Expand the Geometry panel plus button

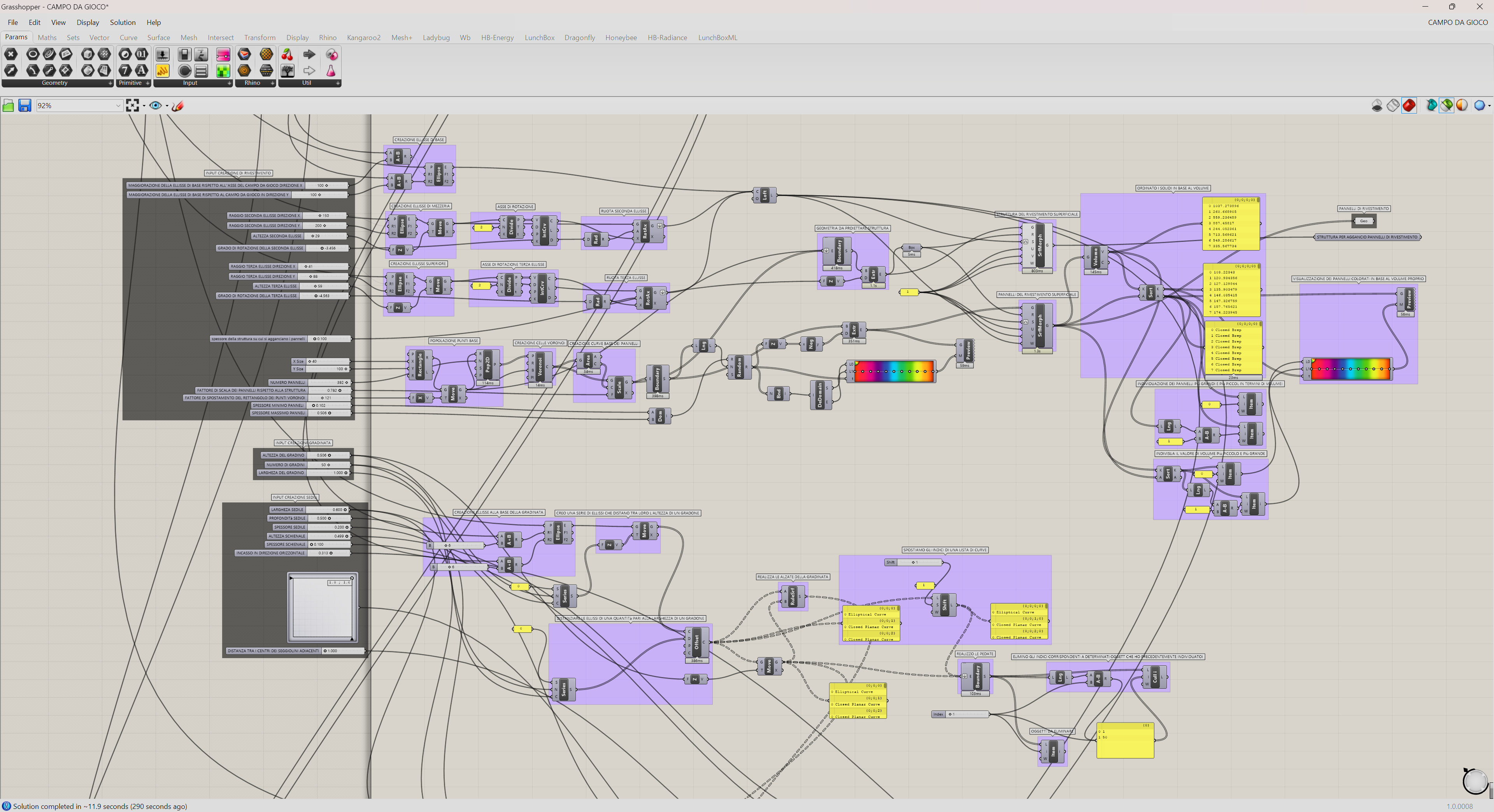110,84
